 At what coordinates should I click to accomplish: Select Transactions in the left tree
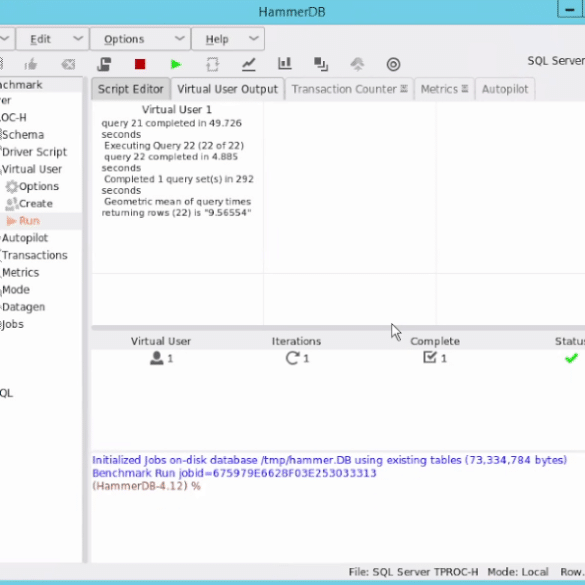tap(34, 255)
